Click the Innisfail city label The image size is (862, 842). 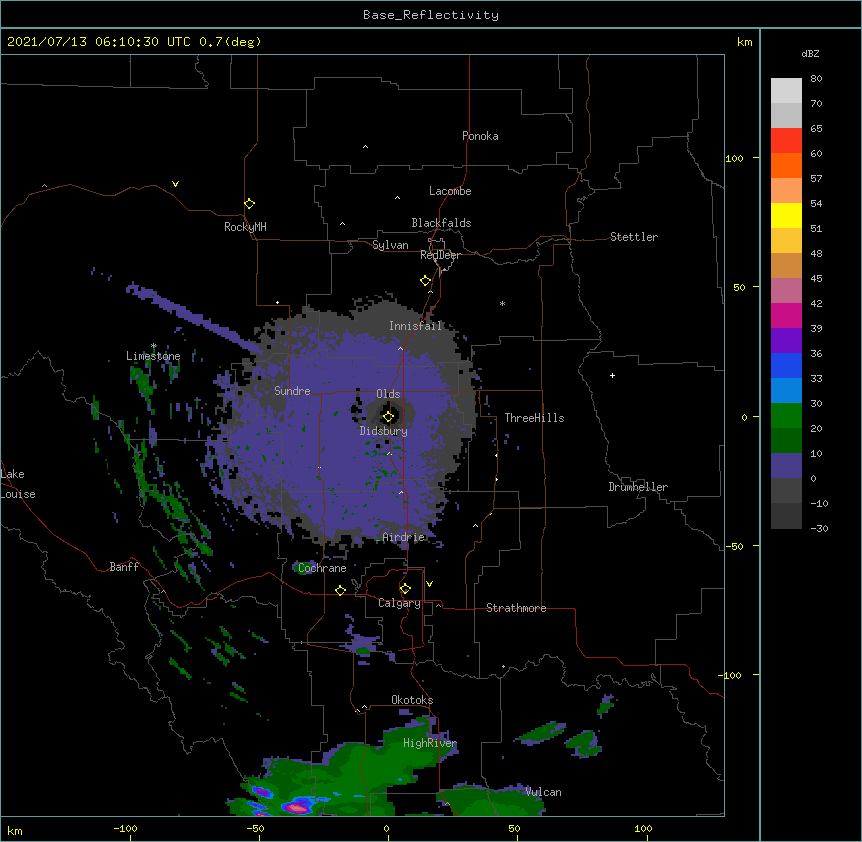click(x=416, y=326)
